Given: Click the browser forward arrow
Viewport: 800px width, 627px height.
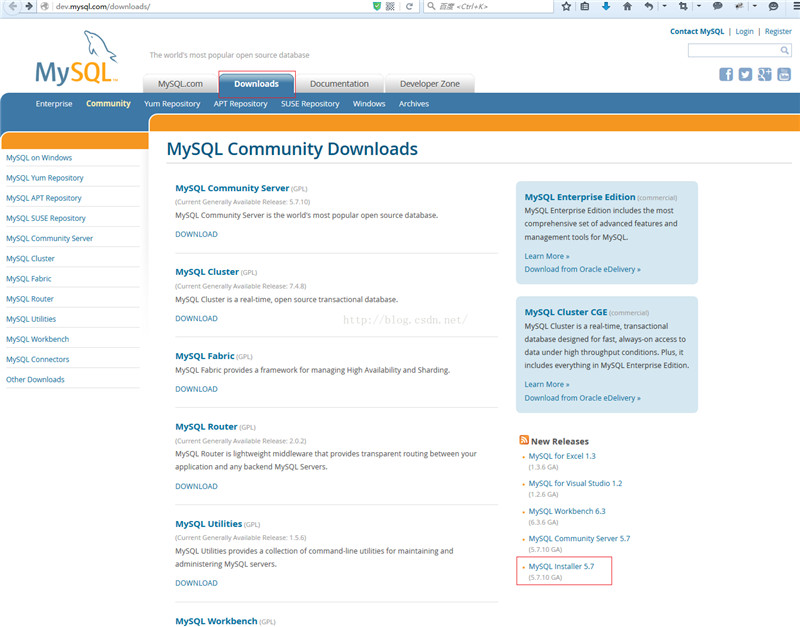Looking at the screenshot, I should pyautogui.click(x=29, y=6).
